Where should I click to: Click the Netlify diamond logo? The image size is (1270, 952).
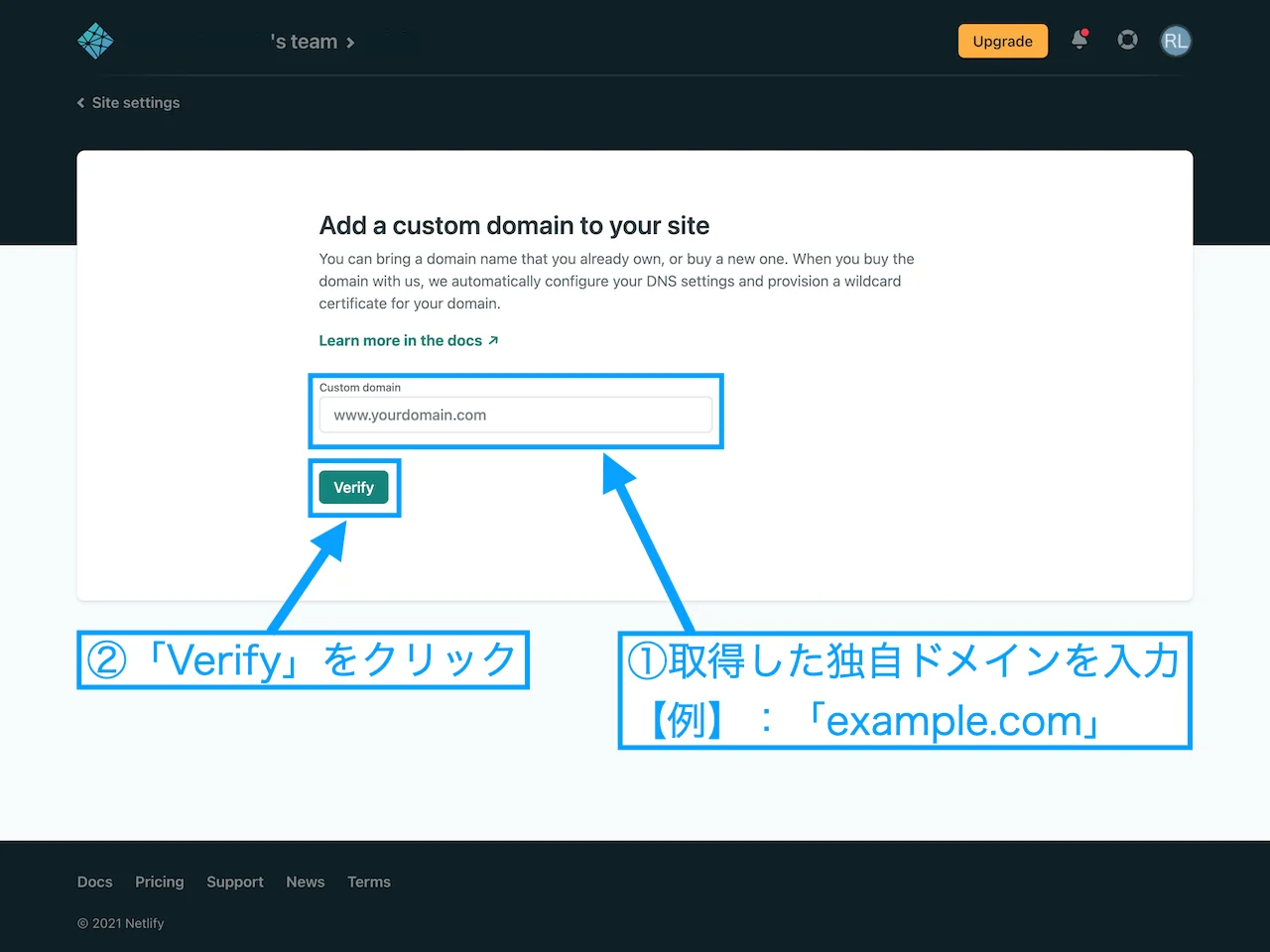click(95, 41)
